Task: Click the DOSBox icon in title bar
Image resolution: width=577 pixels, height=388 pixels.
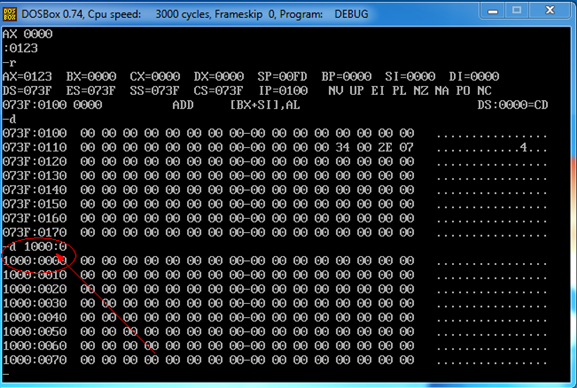Action: coord(10,14)
